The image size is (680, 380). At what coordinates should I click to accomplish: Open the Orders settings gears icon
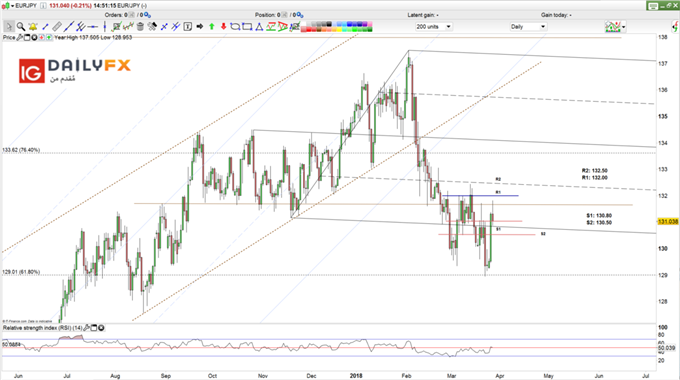(x=147, y=15)
